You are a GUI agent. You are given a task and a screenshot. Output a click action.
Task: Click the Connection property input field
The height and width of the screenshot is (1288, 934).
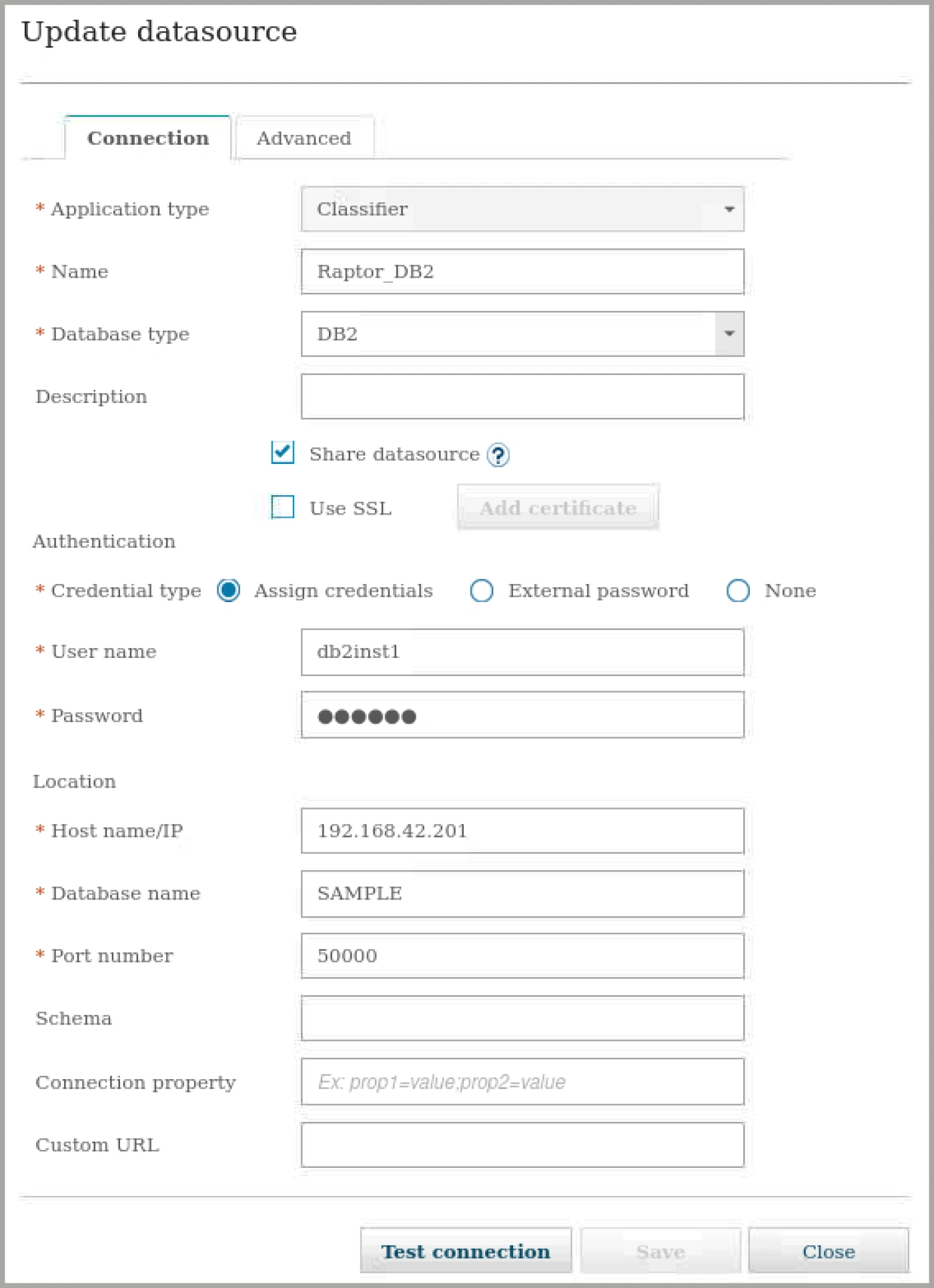(522, 1082)
